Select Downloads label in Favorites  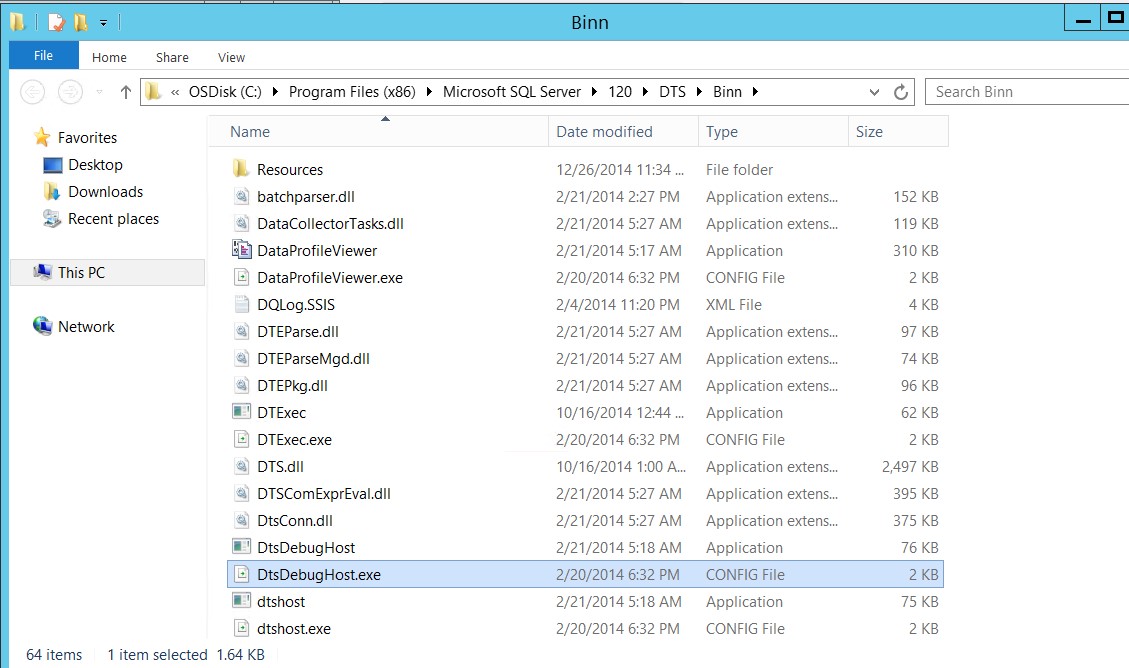[106, 191]
